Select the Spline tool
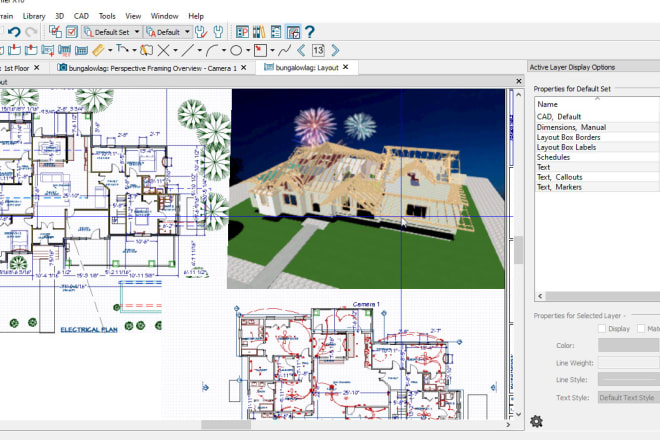The width and height of the screenshot is (660, 440). tap(285, 51)
